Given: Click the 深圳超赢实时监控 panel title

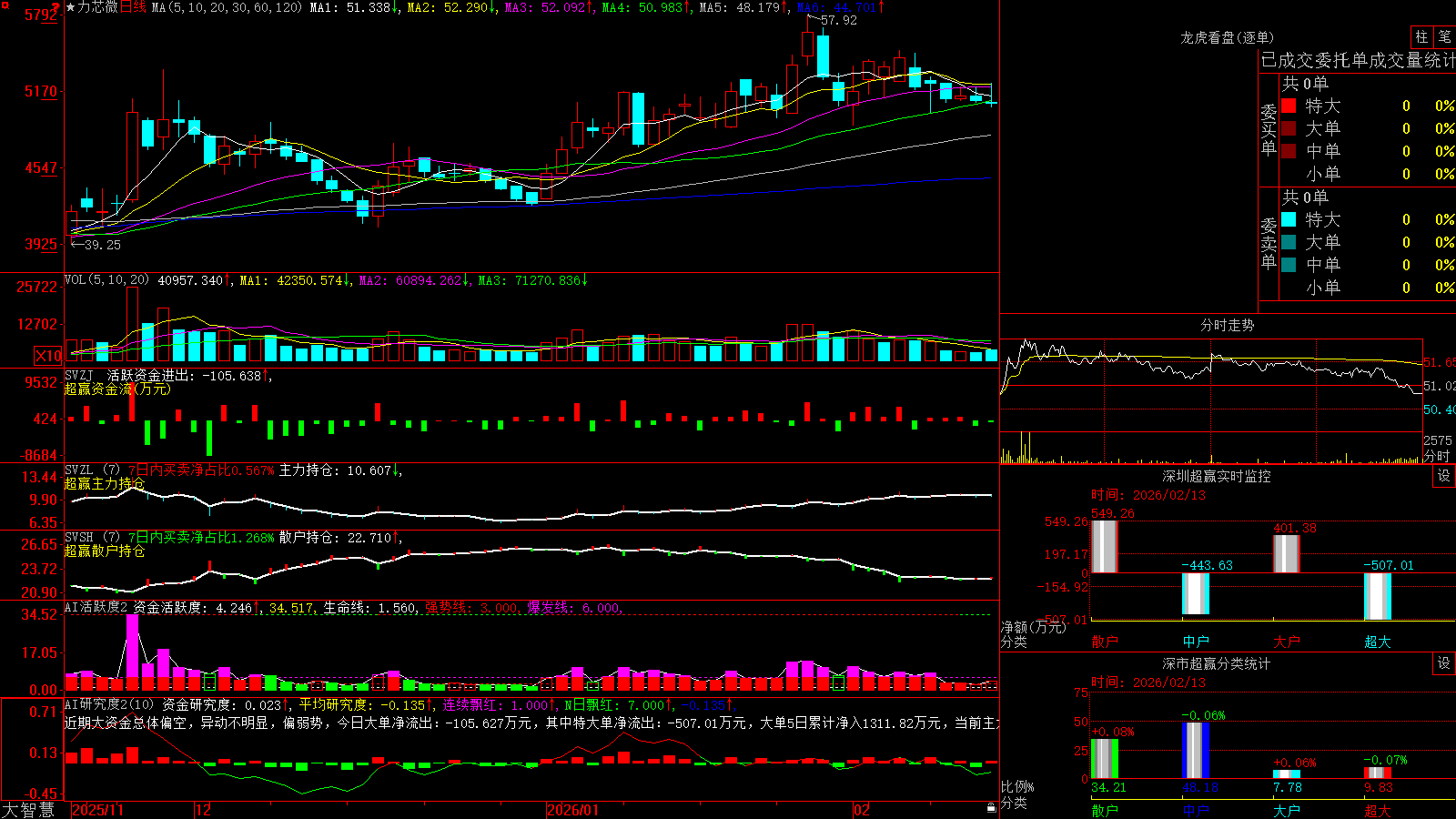Looking at the screenshot, I should point(1216,476).
